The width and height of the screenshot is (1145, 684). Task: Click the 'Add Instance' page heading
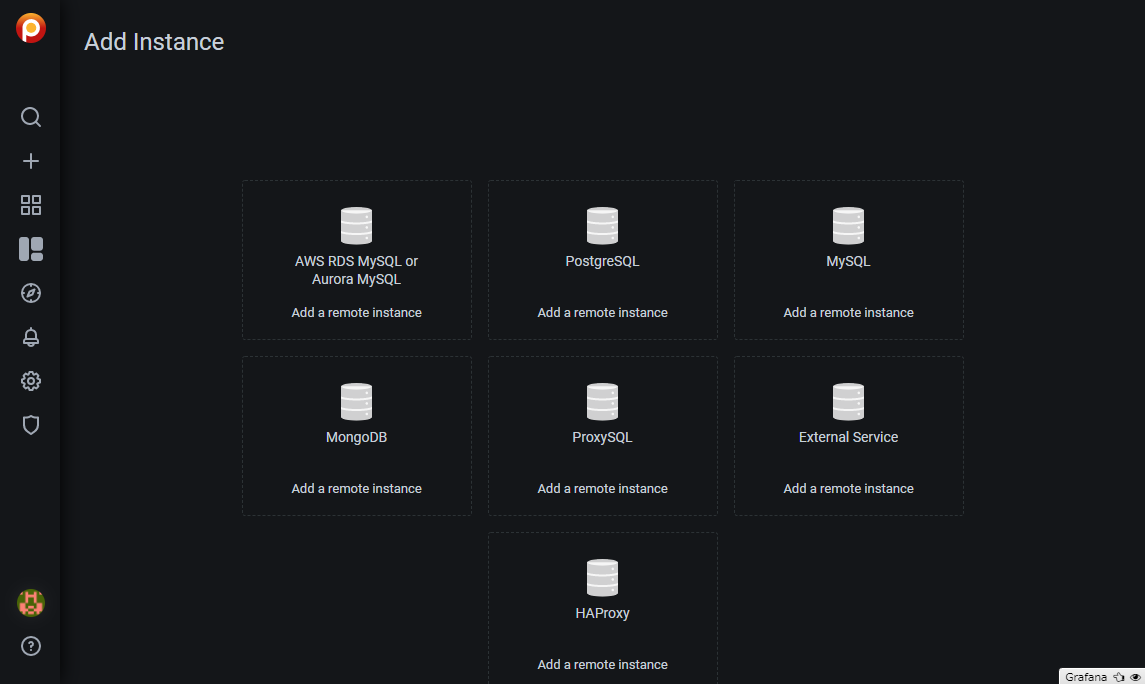(x=154, y=42)
